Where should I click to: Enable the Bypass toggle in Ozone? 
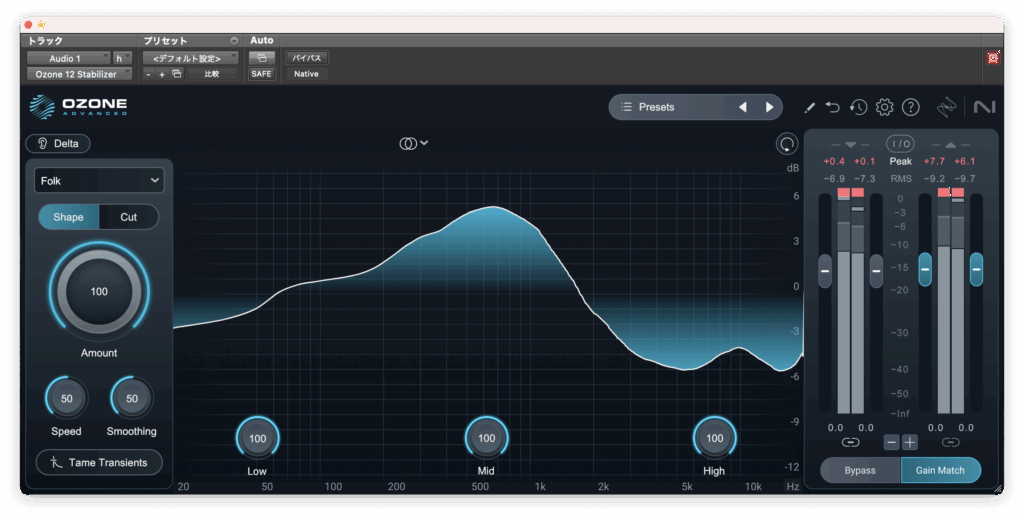(x=859, y=470)
